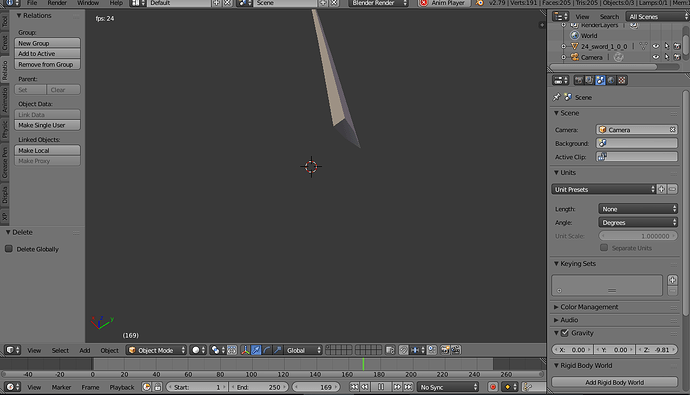Open the Object Mode dropdown
The width and height of the screenshot is (690, 395).
(157, 350)
